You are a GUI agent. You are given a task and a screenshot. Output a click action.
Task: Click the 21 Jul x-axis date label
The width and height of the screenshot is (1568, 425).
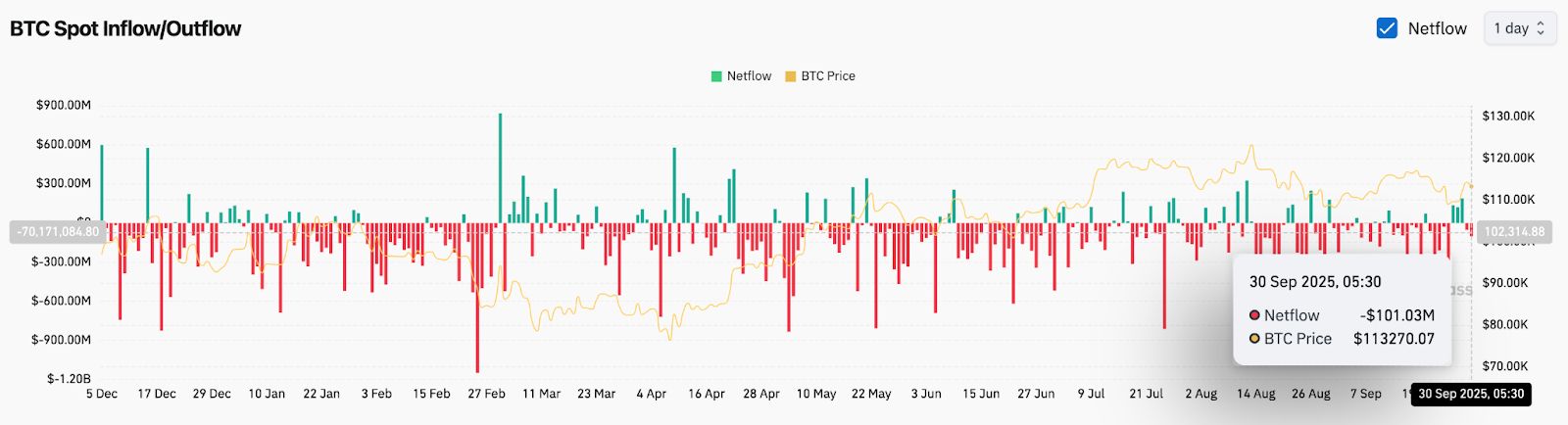pos(1146,394)
